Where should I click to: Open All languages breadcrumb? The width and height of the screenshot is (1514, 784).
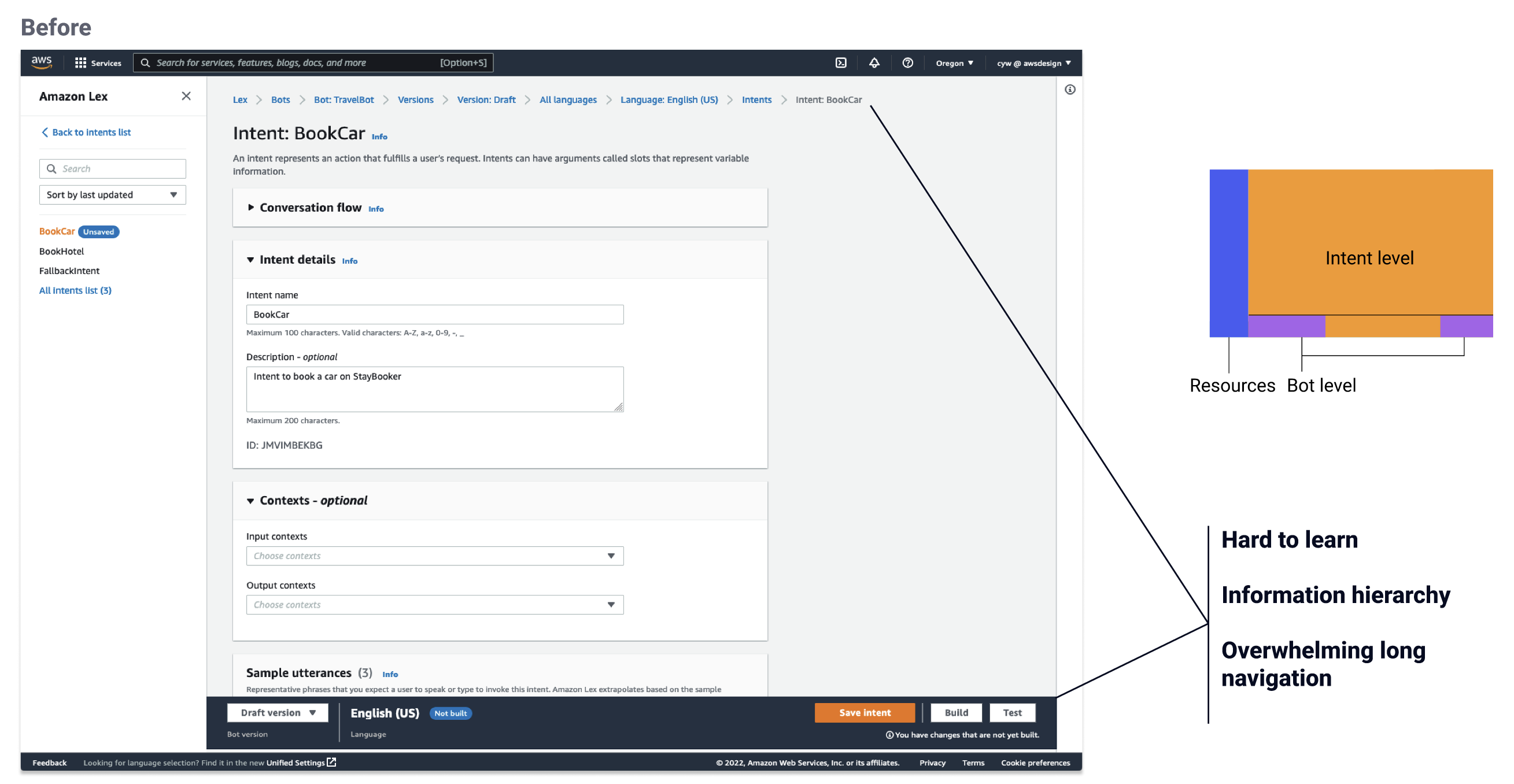point(568,100)
